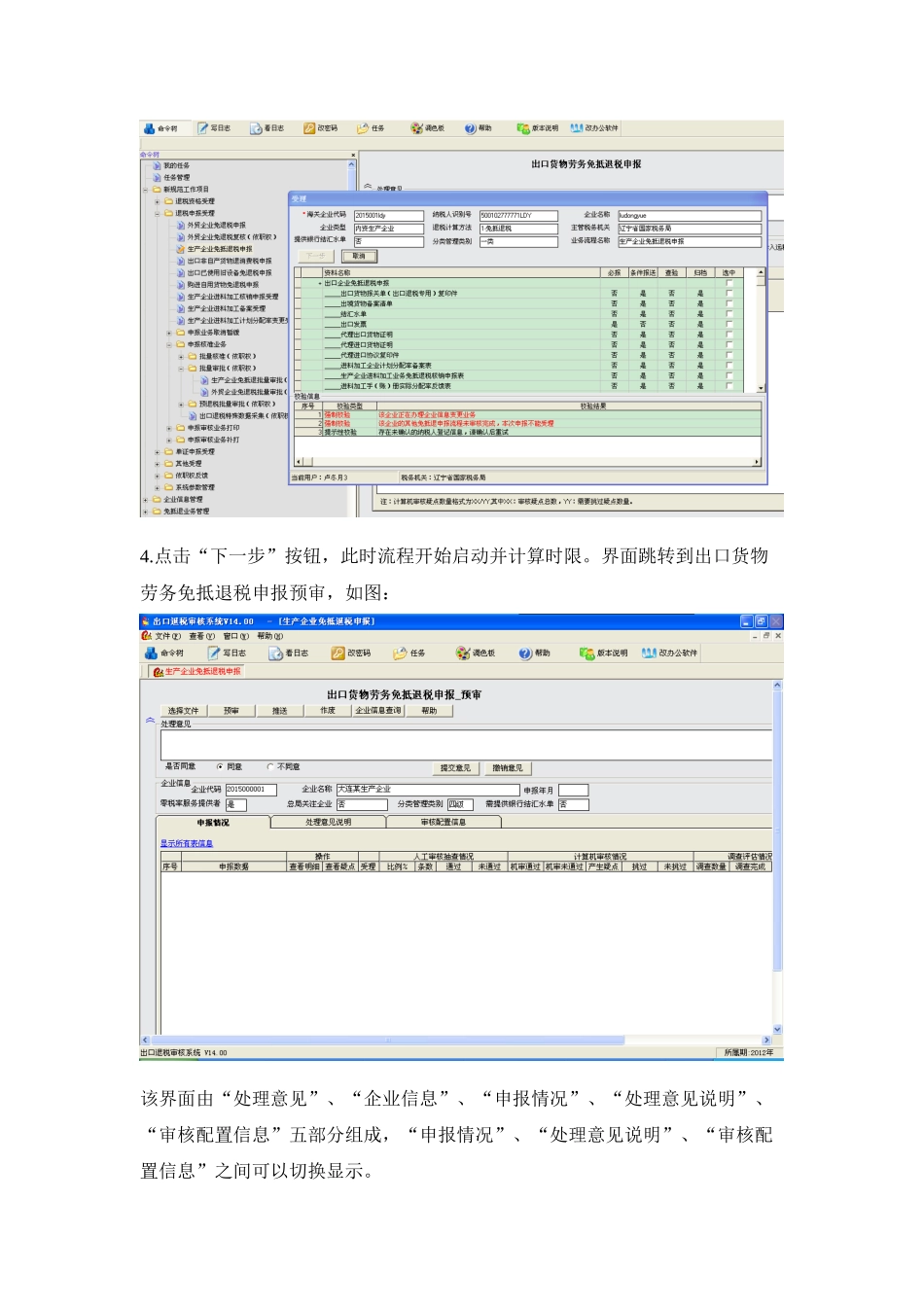Click 提交意见 button
Screen dimensions: 924x1307
point(455,768)
